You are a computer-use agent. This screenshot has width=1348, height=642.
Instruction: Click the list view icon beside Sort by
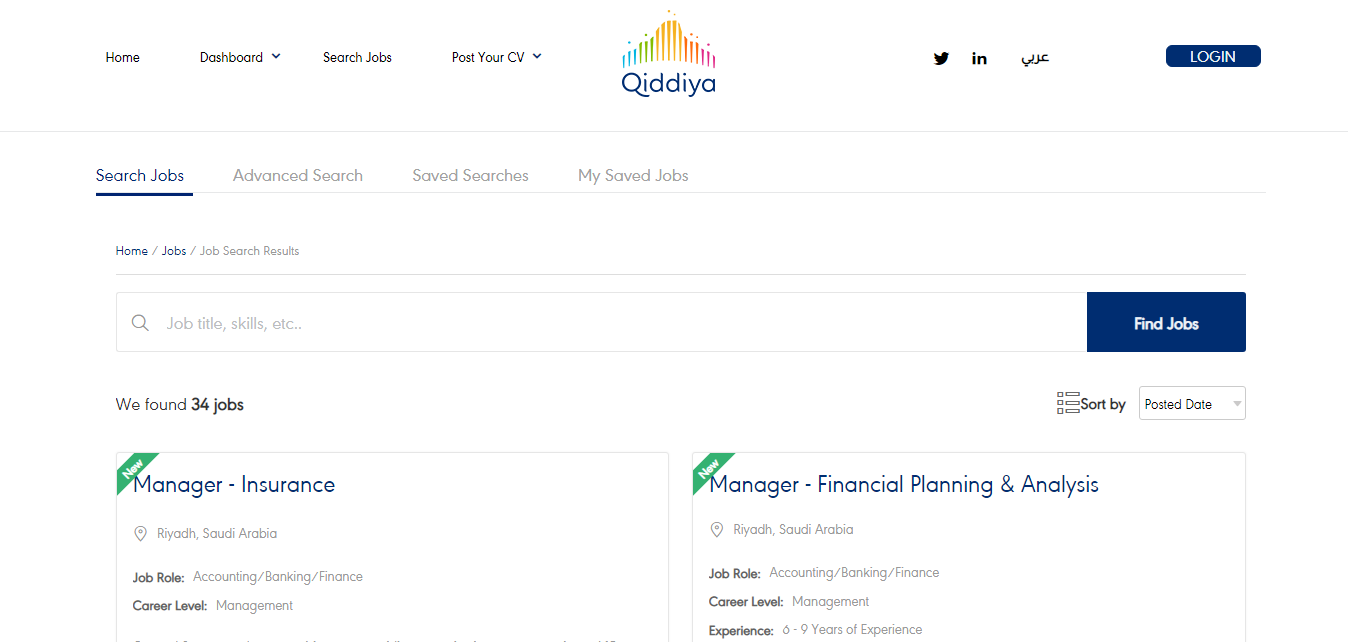(1068, 404)
